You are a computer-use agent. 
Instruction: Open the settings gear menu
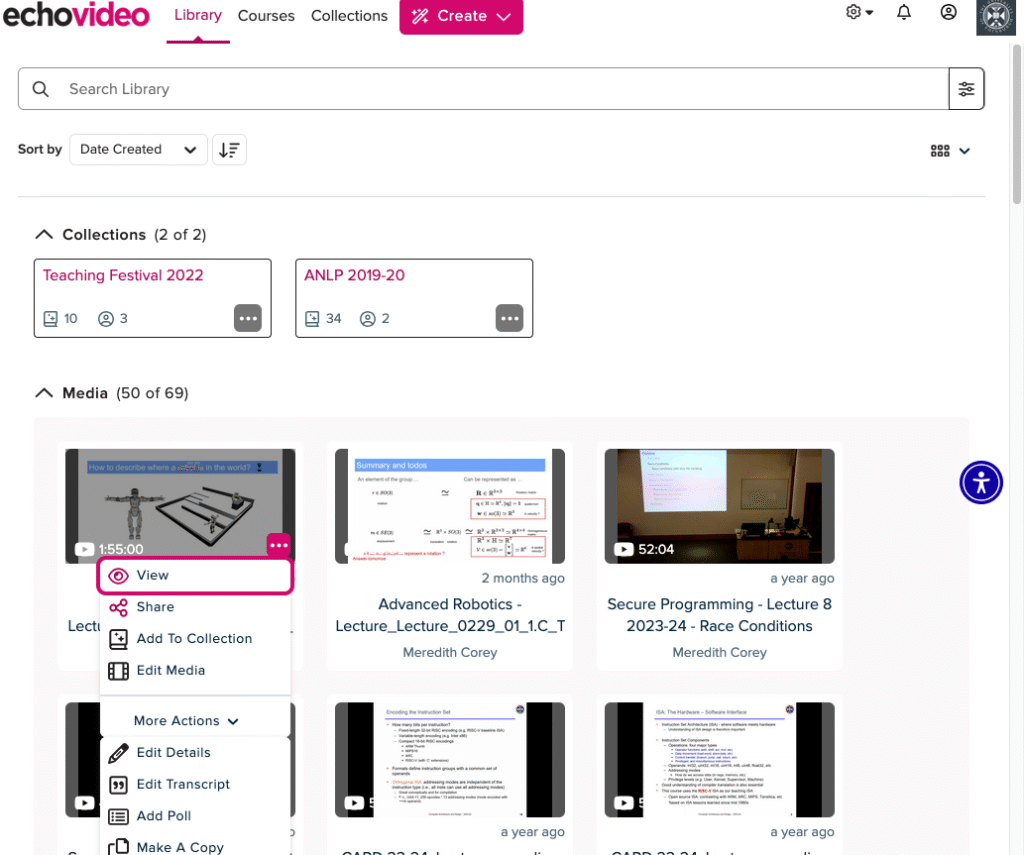pyautogui.click(x=855, y=11)
